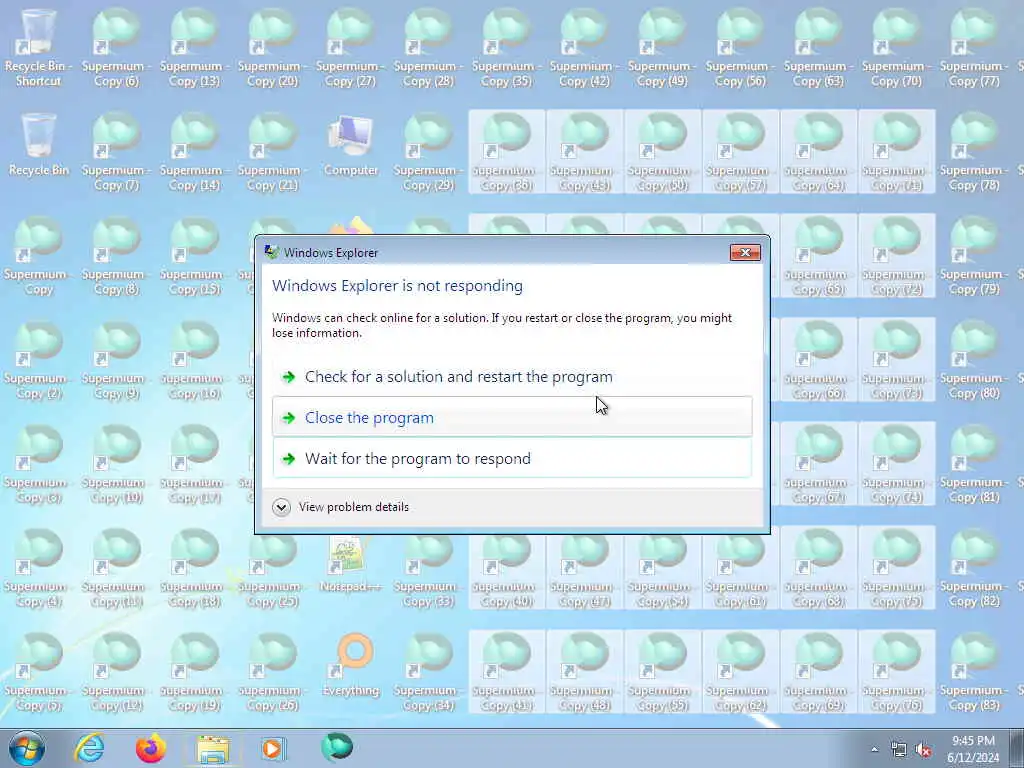Select Supermium - Copy (81) shortcut

point(974,464)
